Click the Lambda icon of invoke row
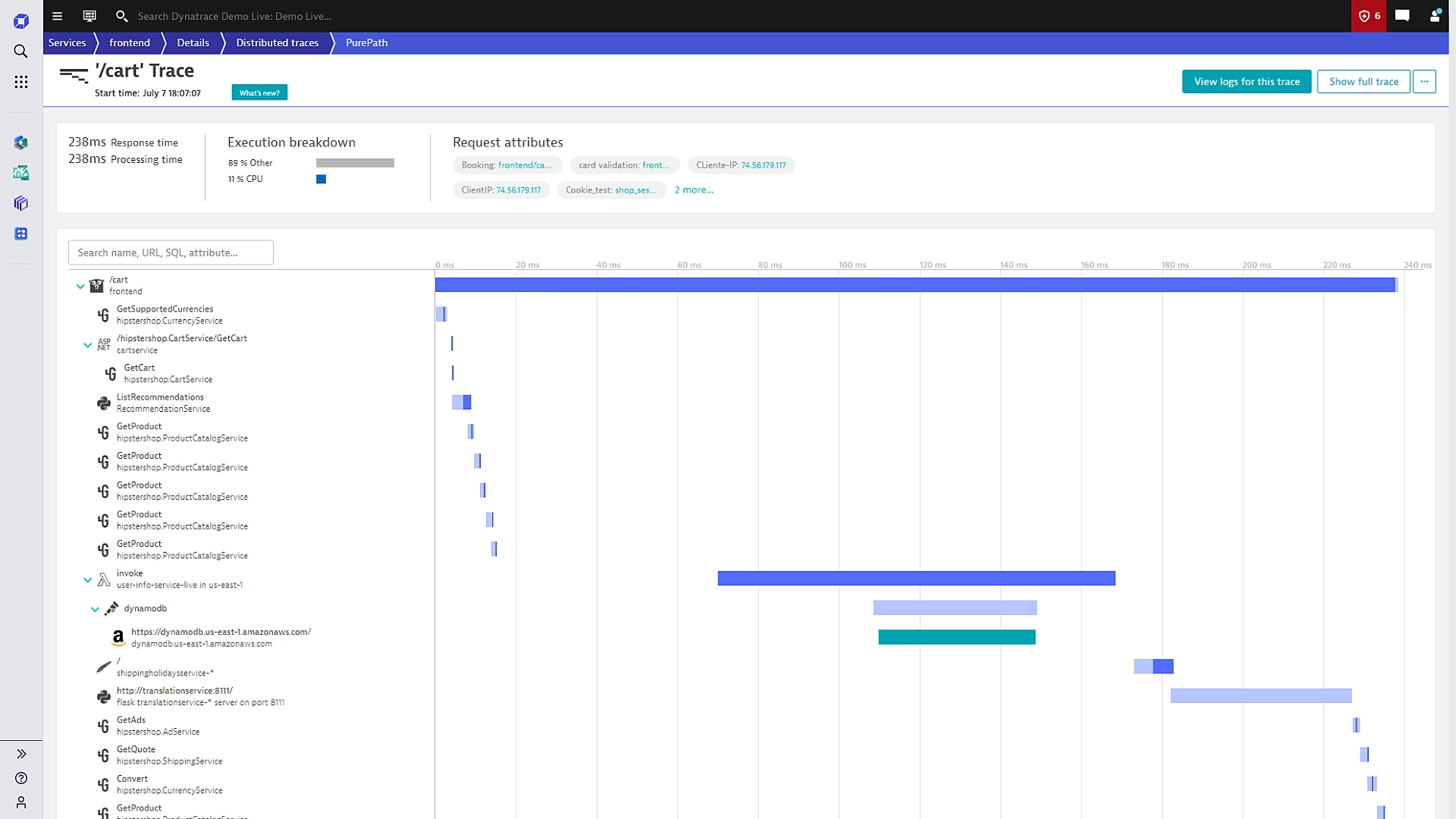Image resolution: width=1456 pixels, height=819 pixels. pyautogui.click(x=104, y=579)
